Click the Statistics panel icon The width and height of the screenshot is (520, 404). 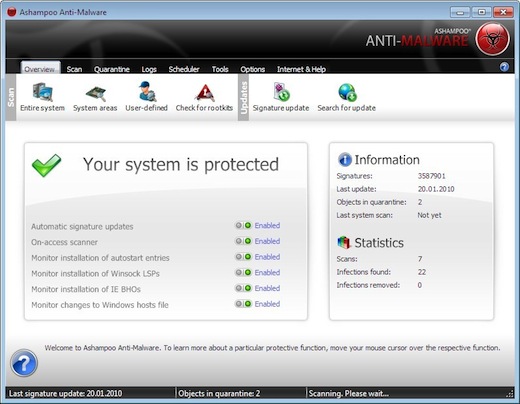[344, 242]
